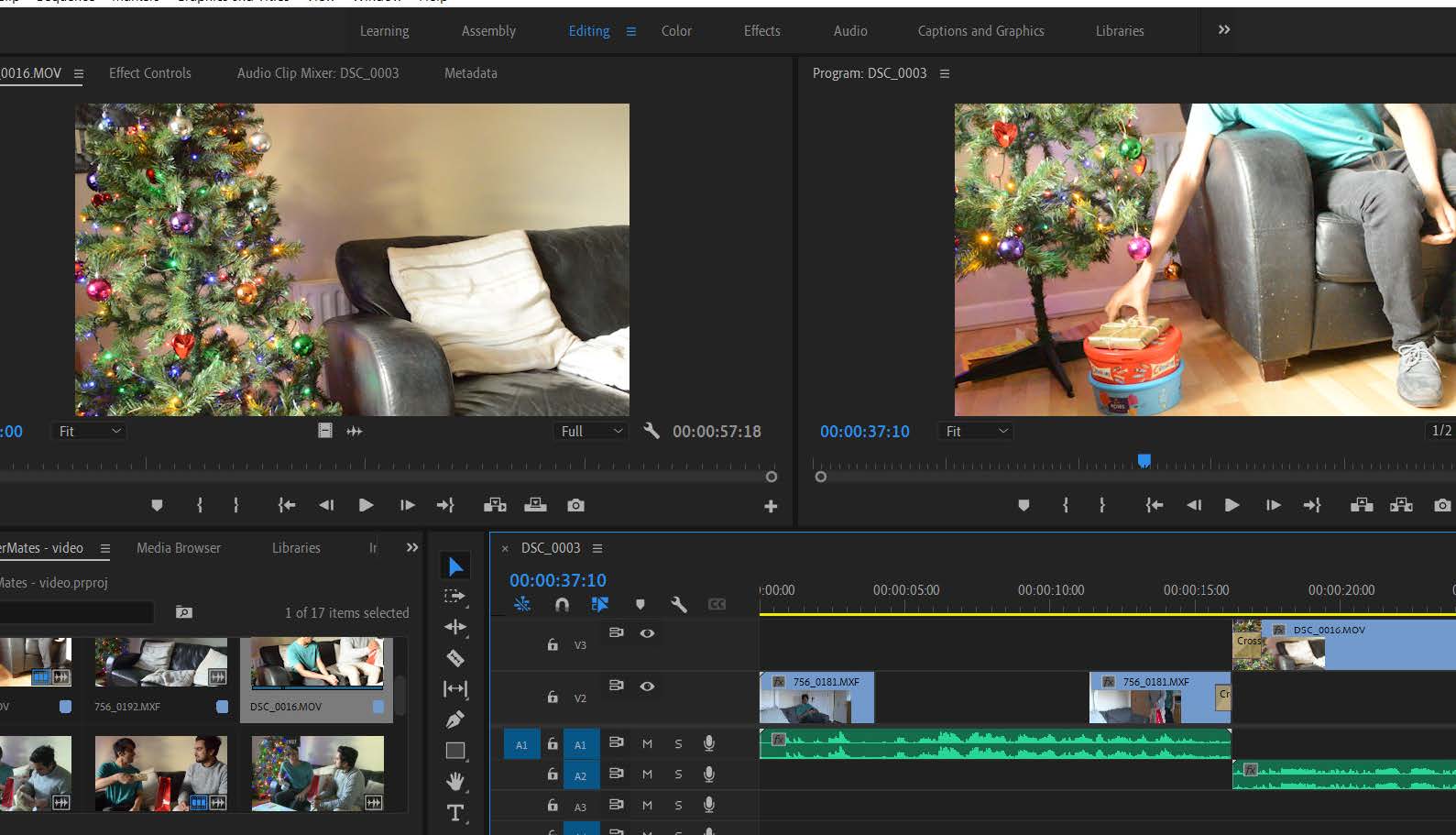Mute track A1
The image size is (1456, 835).
(647, 744)
